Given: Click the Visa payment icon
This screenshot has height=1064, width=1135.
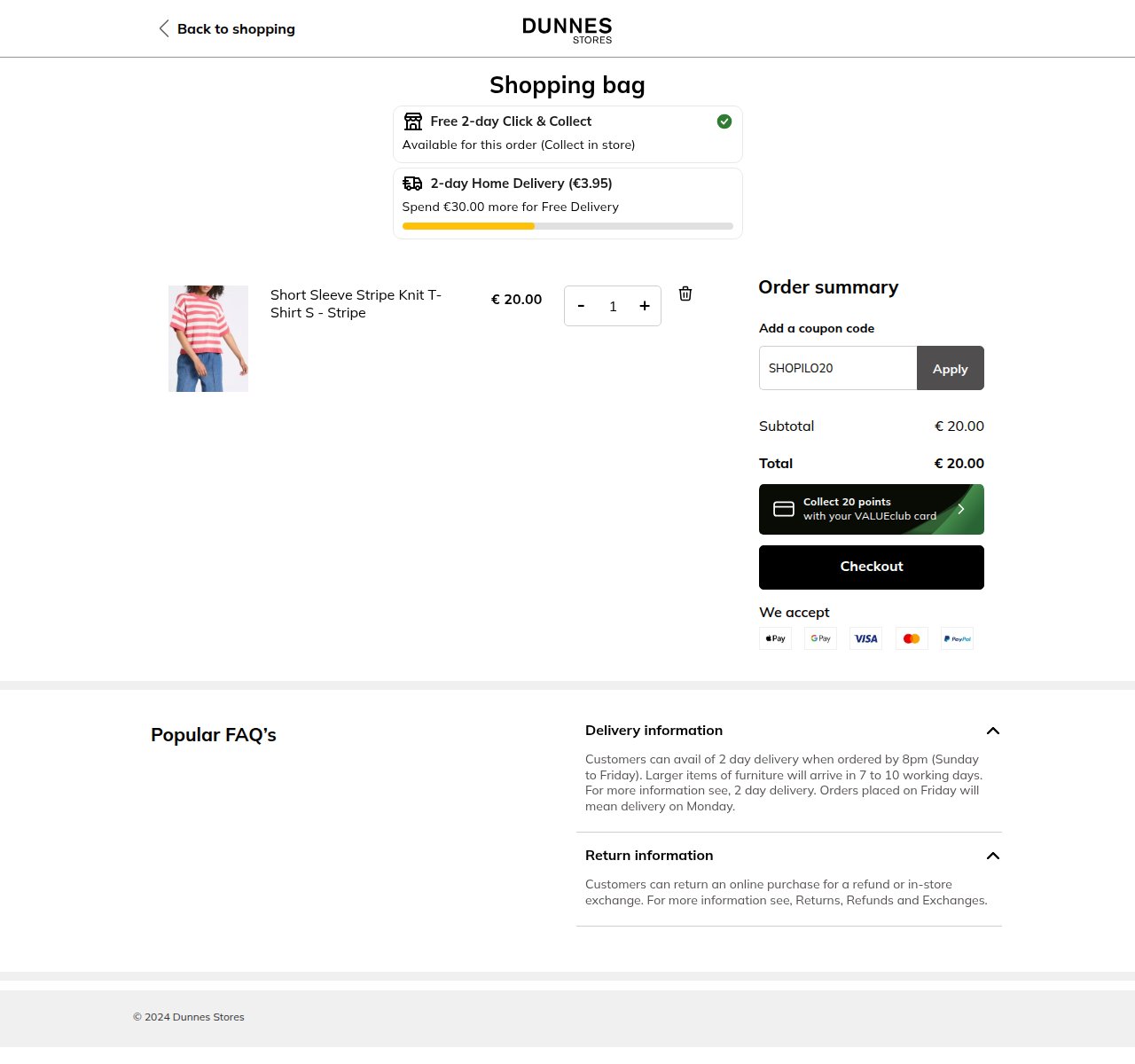Looking at the screenshot, I should pos(866,638).
